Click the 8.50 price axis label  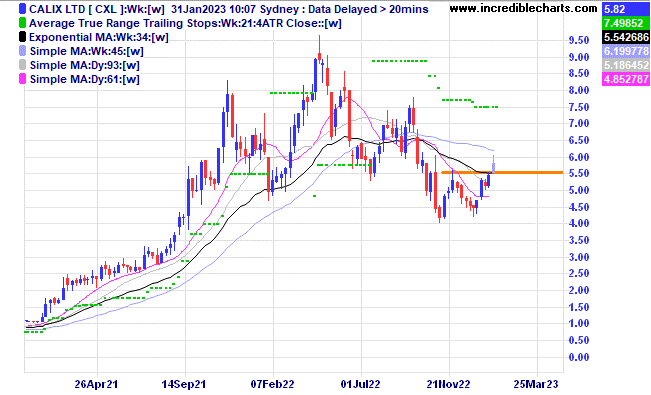tap(579, 74)
